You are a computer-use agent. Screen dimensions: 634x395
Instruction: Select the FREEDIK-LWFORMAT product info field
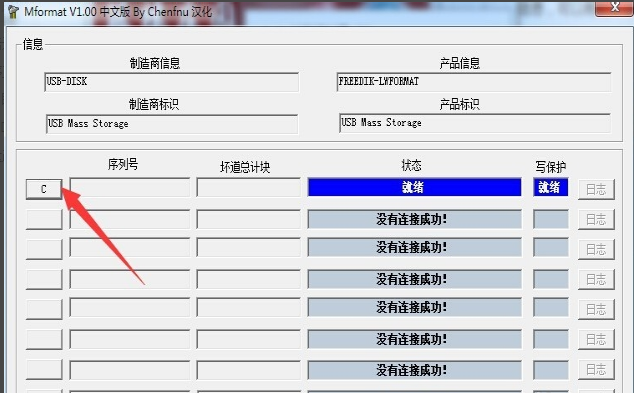[473, 82]
